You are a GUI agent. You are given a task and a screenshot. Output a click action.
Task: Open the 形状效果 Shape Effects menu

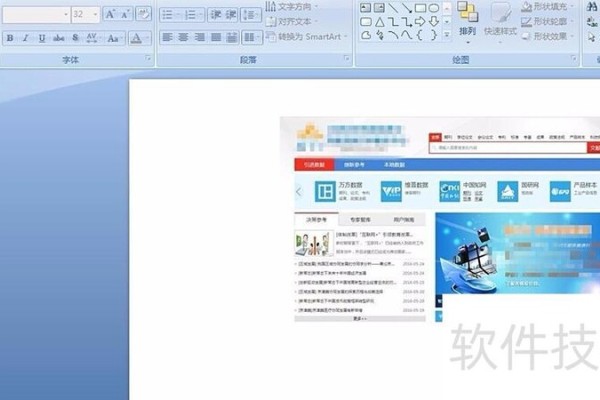548,36
